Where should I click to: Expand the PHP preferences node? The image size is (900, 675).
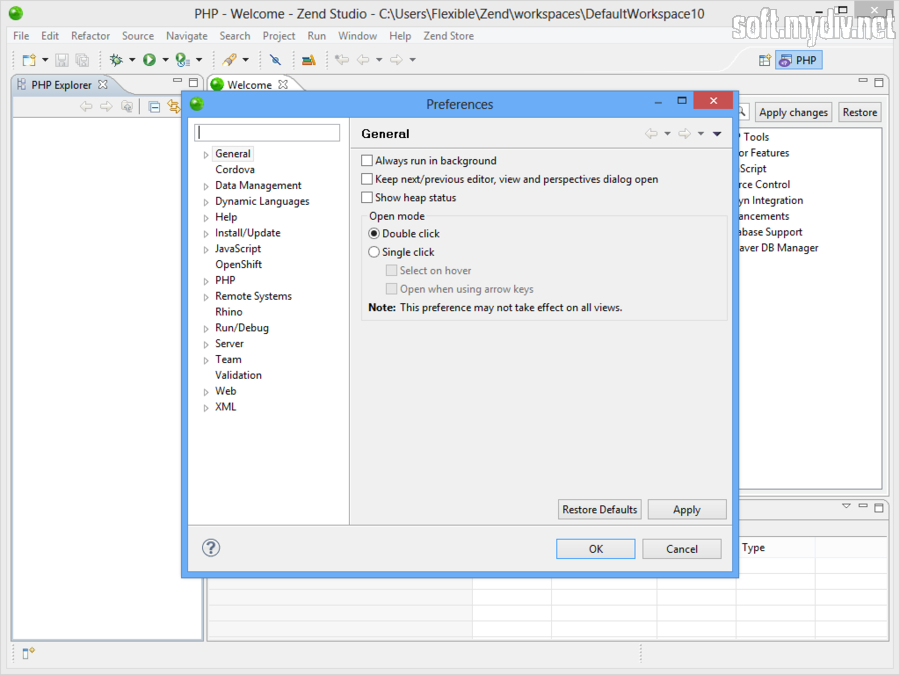pos(205,281)
